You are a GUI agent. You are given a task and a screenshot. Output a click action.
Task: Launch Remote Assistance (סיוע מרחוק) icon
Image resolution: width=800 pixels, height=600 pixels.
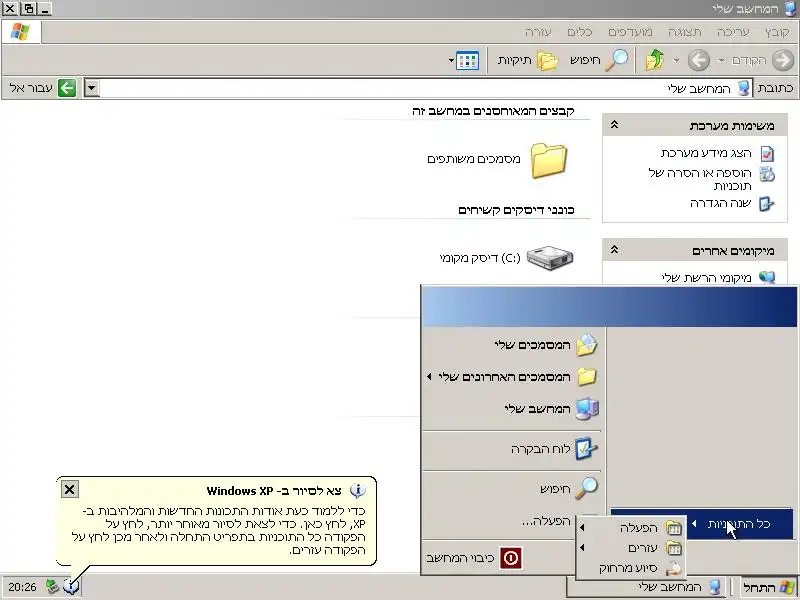673,567
